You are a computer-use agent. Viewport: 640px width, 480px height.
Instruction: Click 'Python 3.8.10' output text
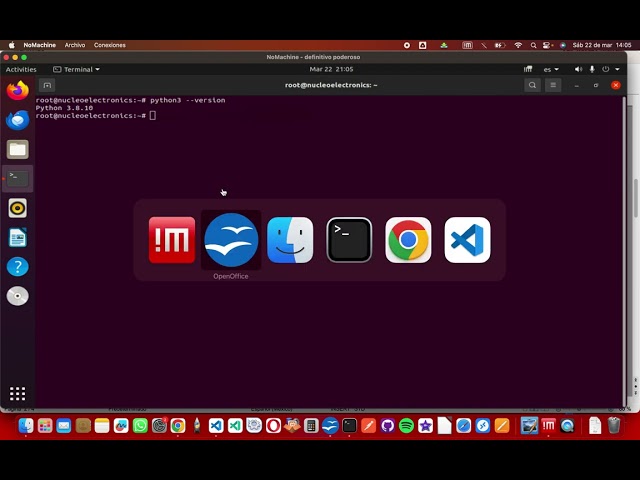[64, 108]
